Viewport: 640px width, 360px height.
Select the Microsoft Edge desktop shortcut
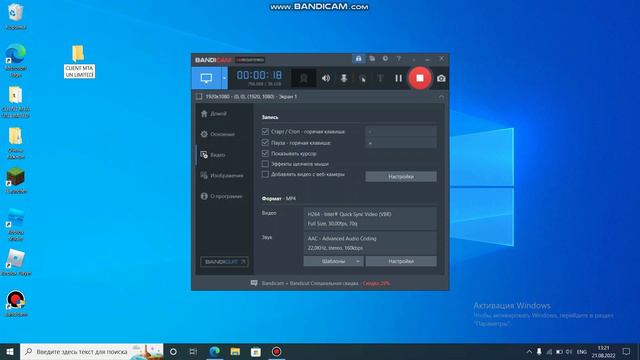[x=16, y=60]
